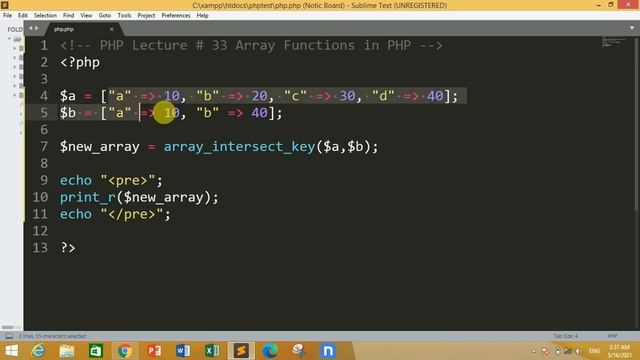The width and height of the screenshot is (640, 360).
Task: Click the Sublime Text title bar app icon
Action: pos(4,5)
